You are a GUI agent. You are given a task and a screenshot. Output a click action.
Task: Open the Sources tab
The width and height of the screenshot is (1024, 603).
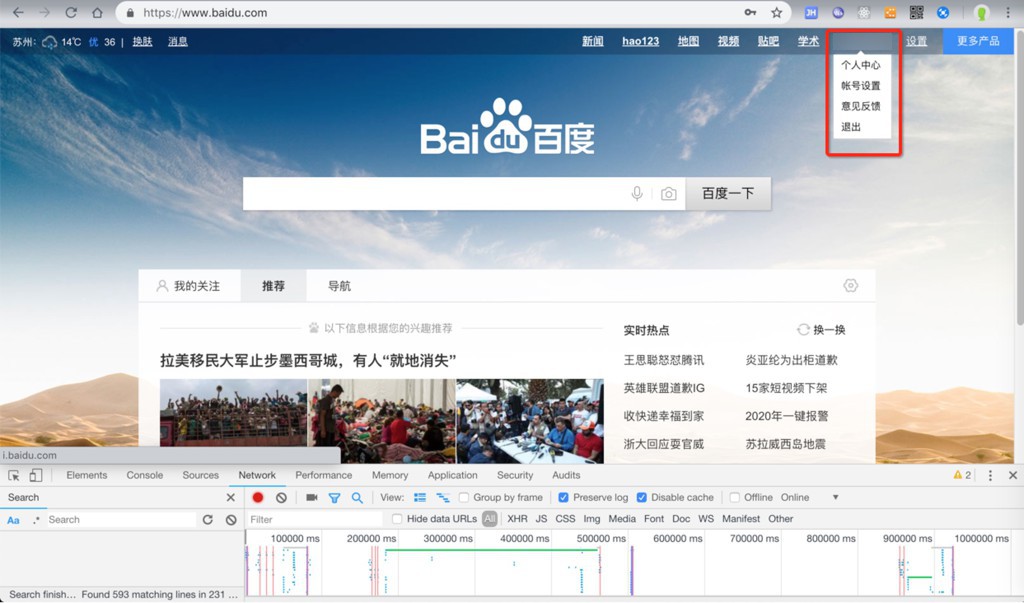click(200, 475)
